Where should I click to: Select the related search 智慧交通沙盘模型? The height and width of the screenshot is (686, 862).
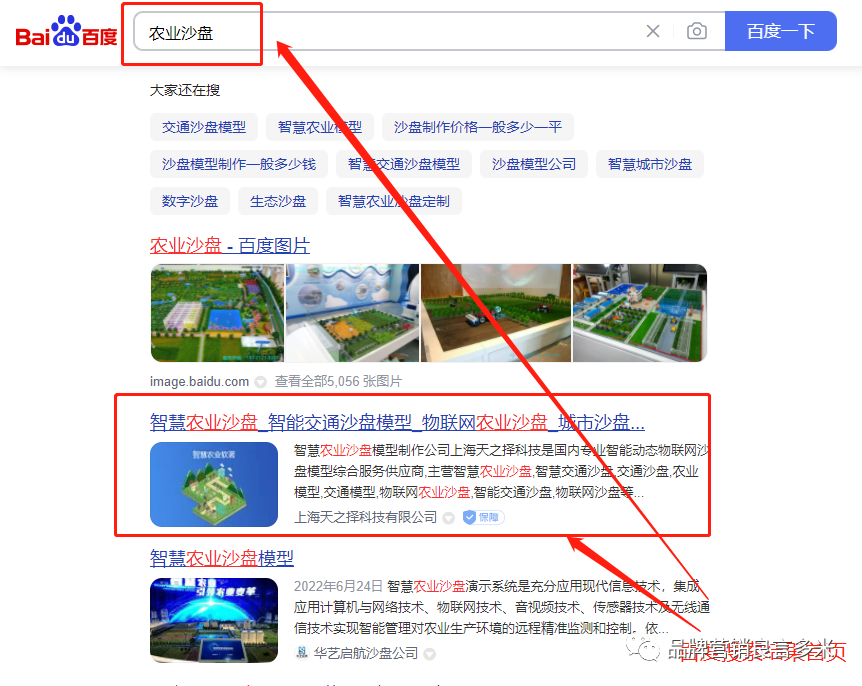pos(404,164)
